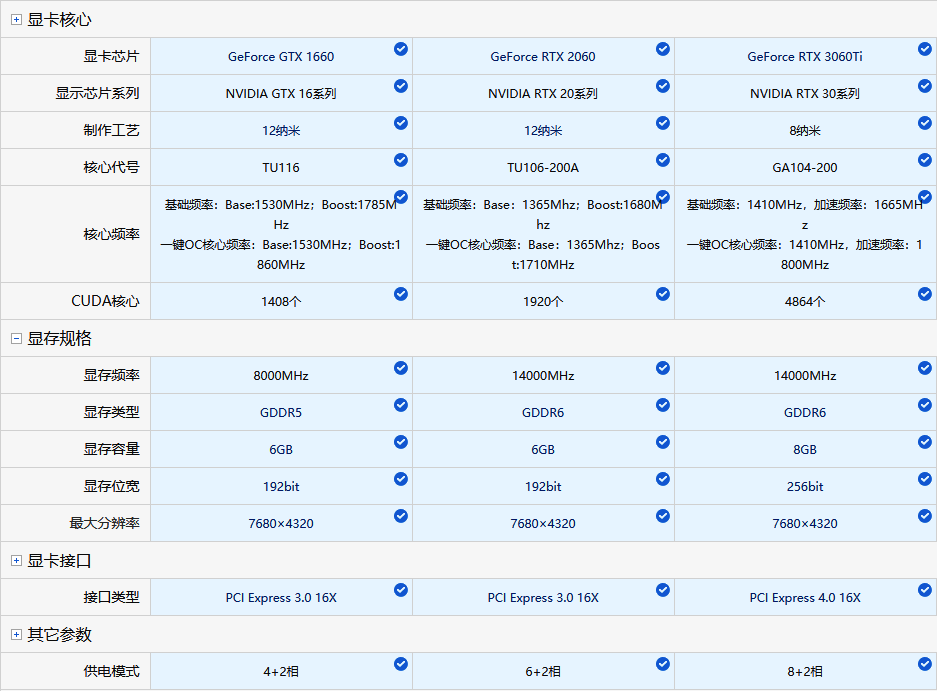Click checkmark in GDDR5 cell
This screenshot has width=937, height=691.
(x=401, y=405)
